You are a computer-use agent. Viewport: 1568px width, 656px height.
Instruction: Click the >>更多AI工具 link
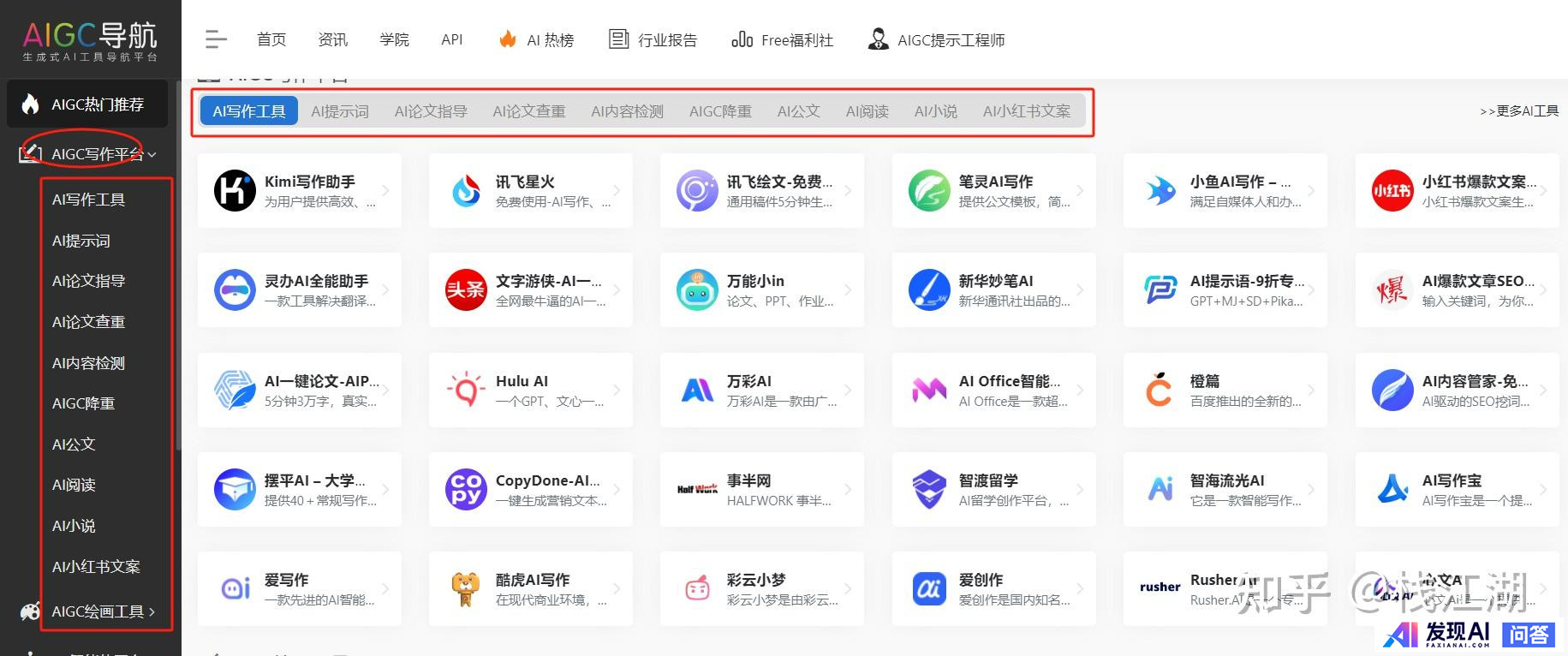pyautogui.click(x=1519, y=111)
